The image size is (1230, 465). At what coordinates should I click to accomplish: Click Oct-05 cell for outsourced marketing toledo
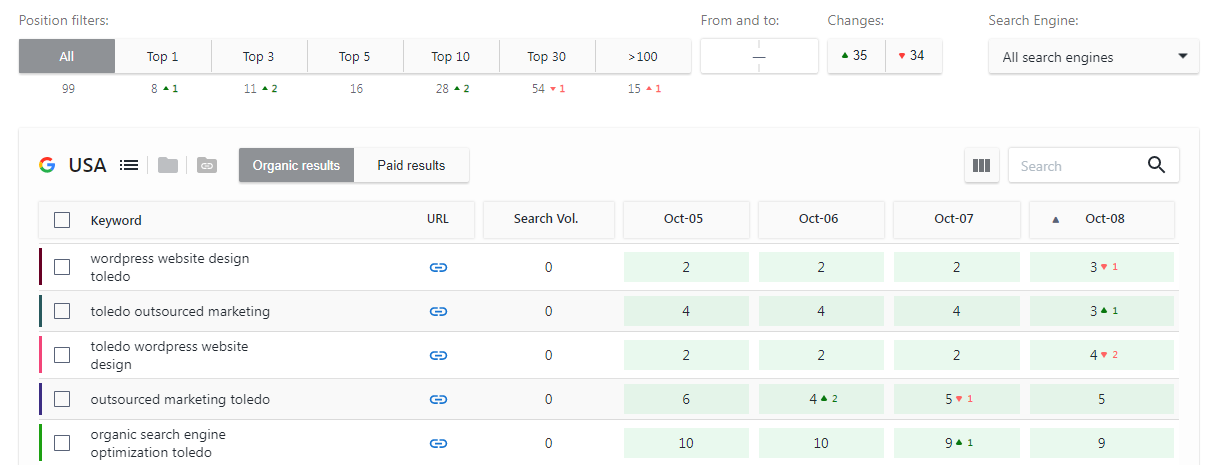point(686,399)
